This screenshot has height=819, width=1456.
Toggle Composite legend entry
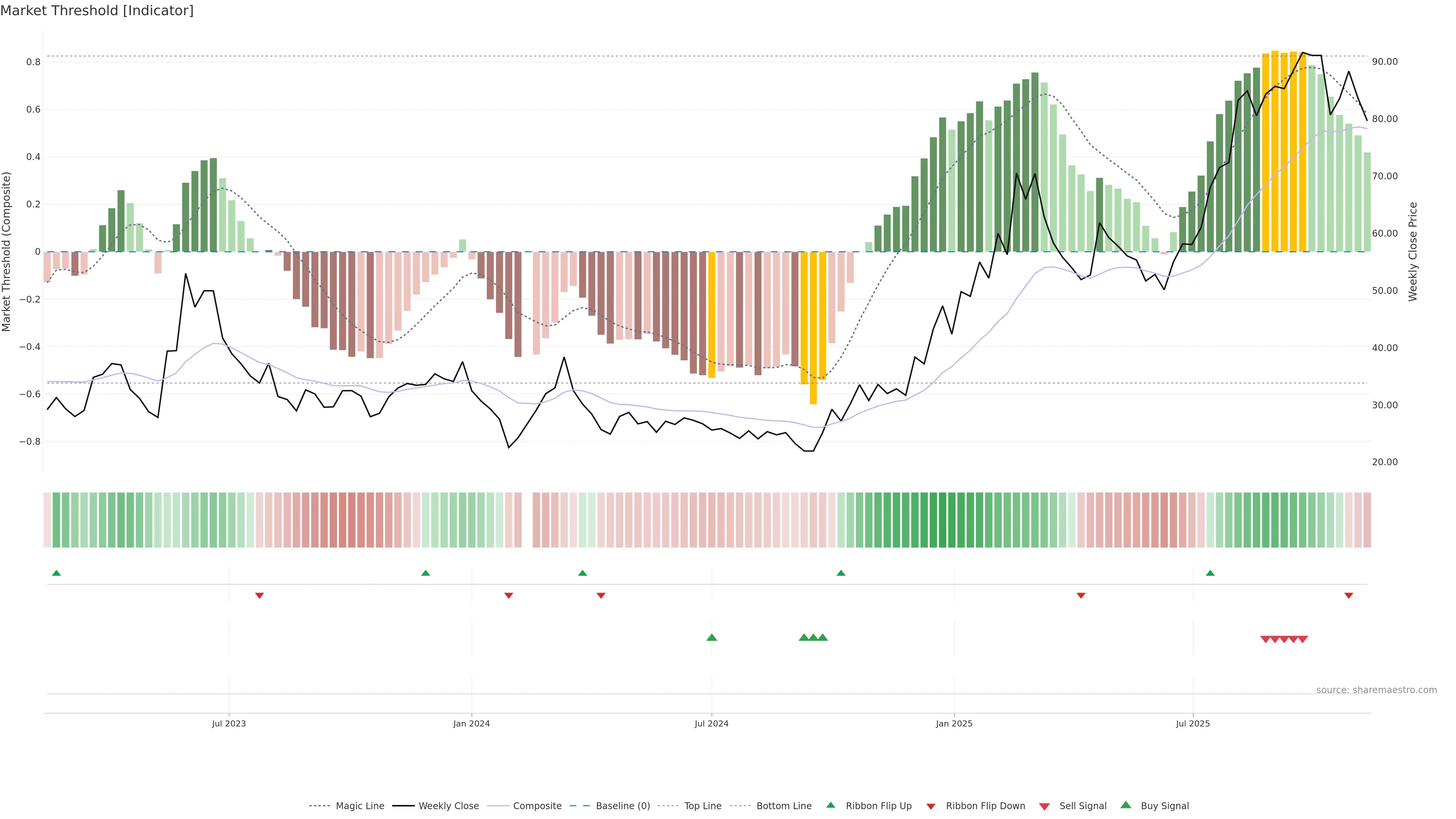tap(537, 806)
